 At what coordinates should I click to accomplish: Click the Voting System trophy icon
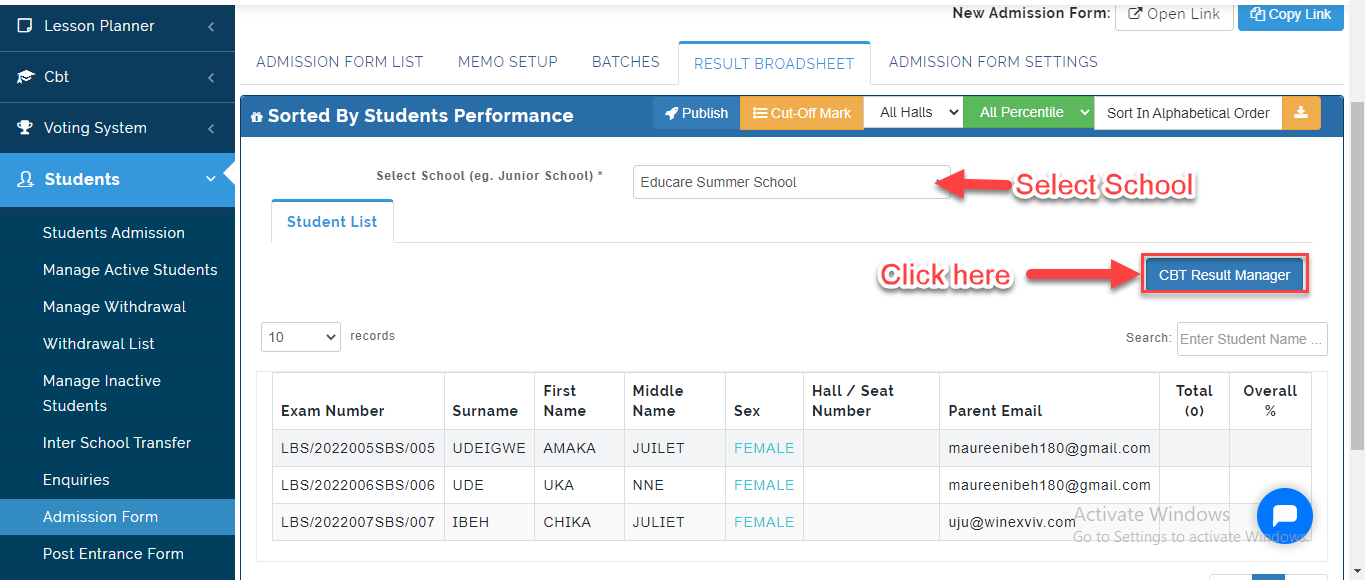(x=25, y=128)
